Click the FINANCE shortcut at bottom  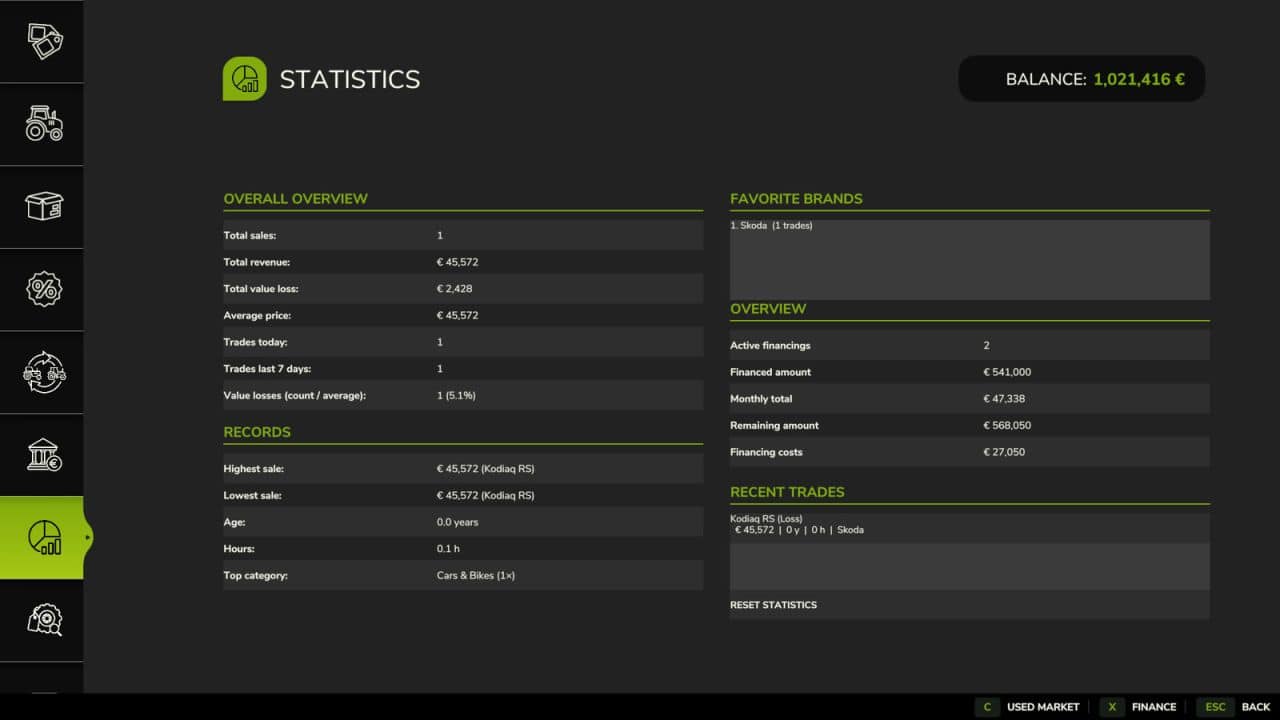click(1139, 707)
